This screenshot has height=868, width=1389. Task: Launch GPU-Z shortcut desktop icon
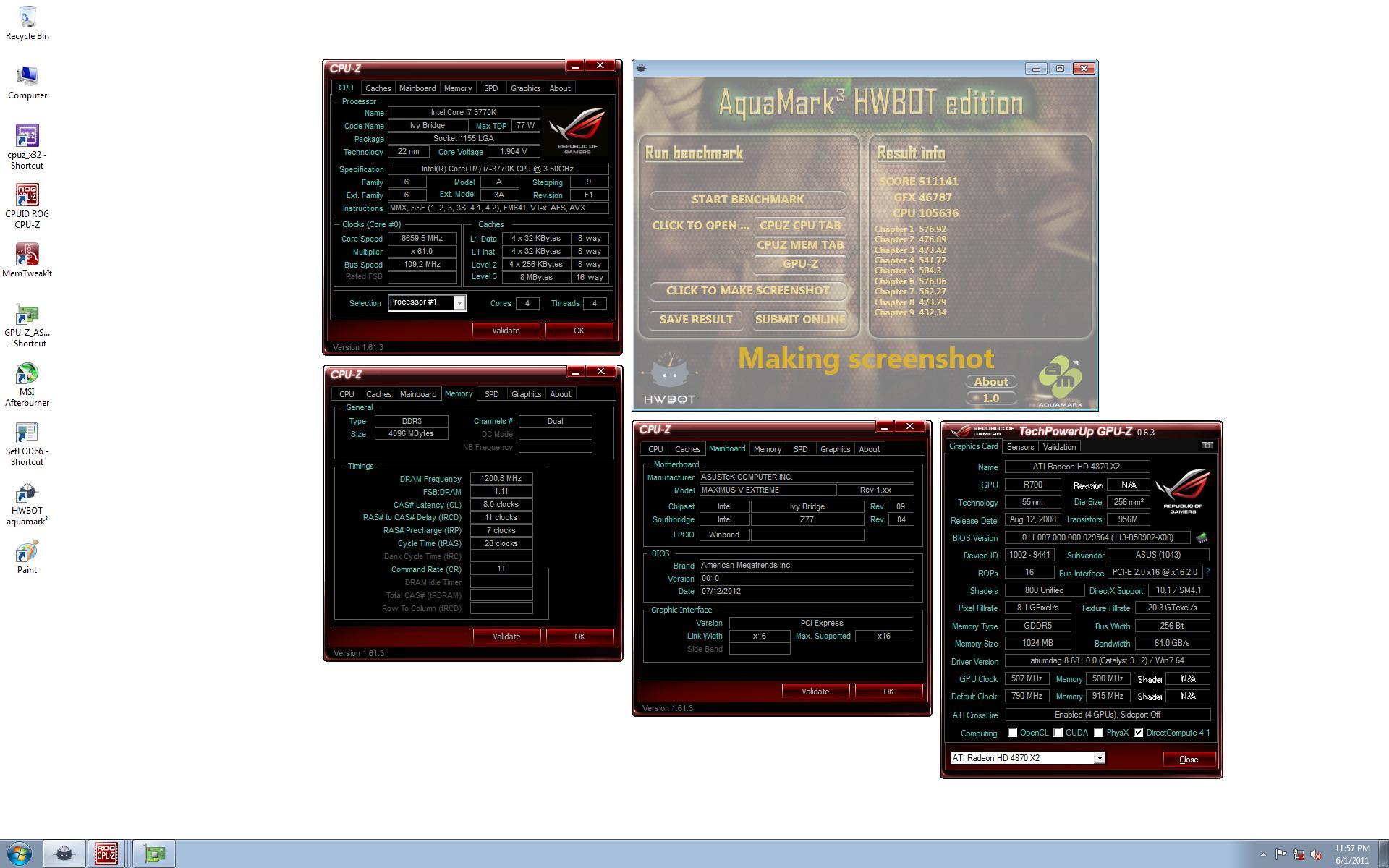(27, 325)
